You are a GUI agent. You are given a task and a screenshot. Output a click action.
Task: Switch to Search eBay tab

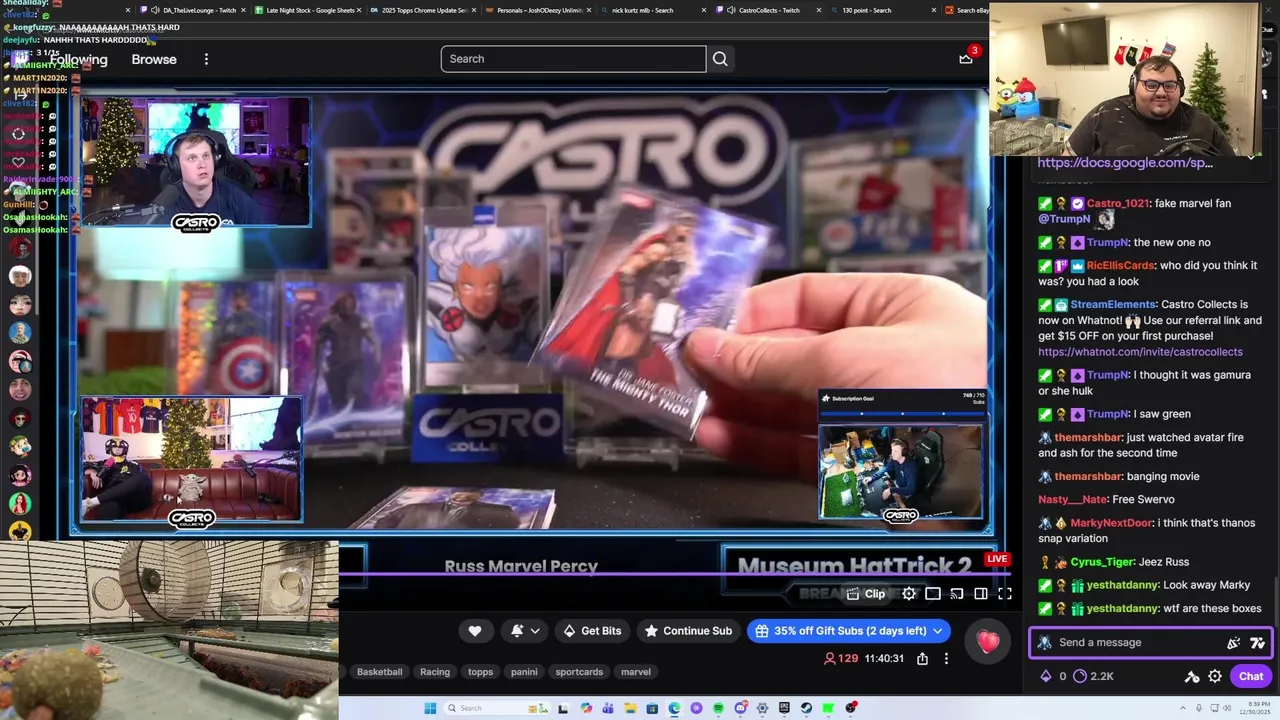click(966, 10)
